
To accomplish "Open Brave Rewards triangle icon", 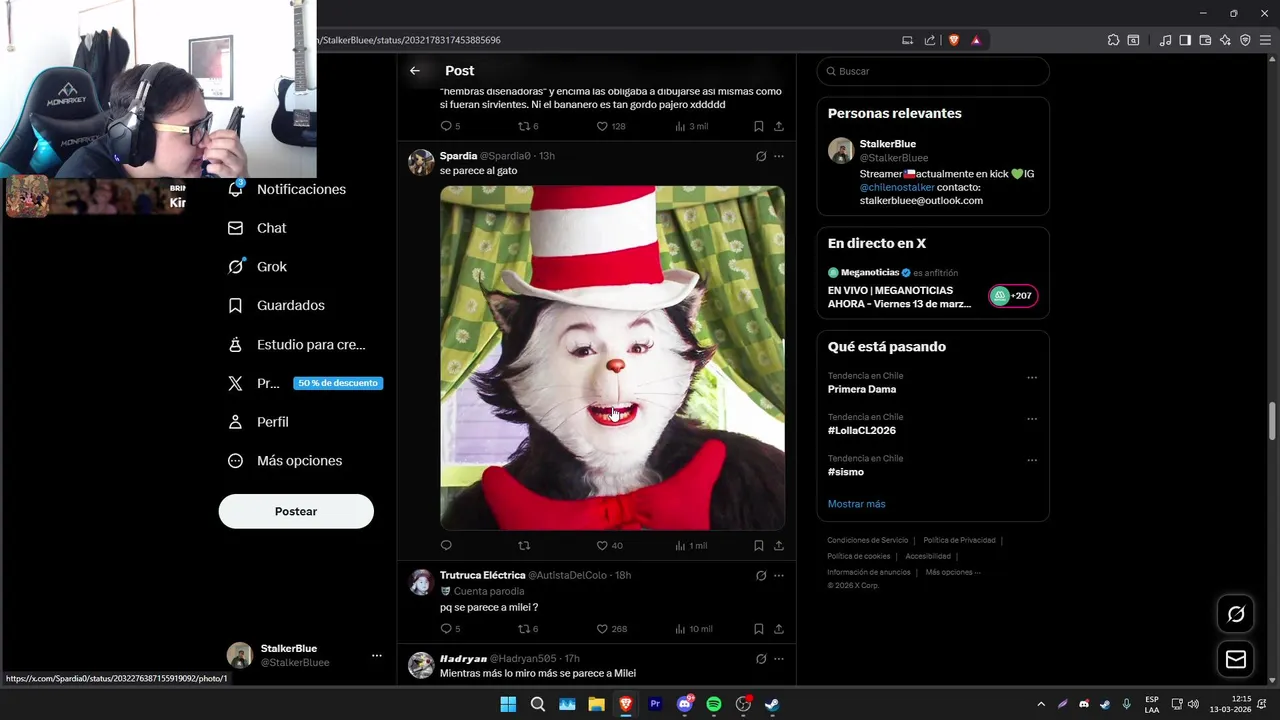I will coord(976,40).
